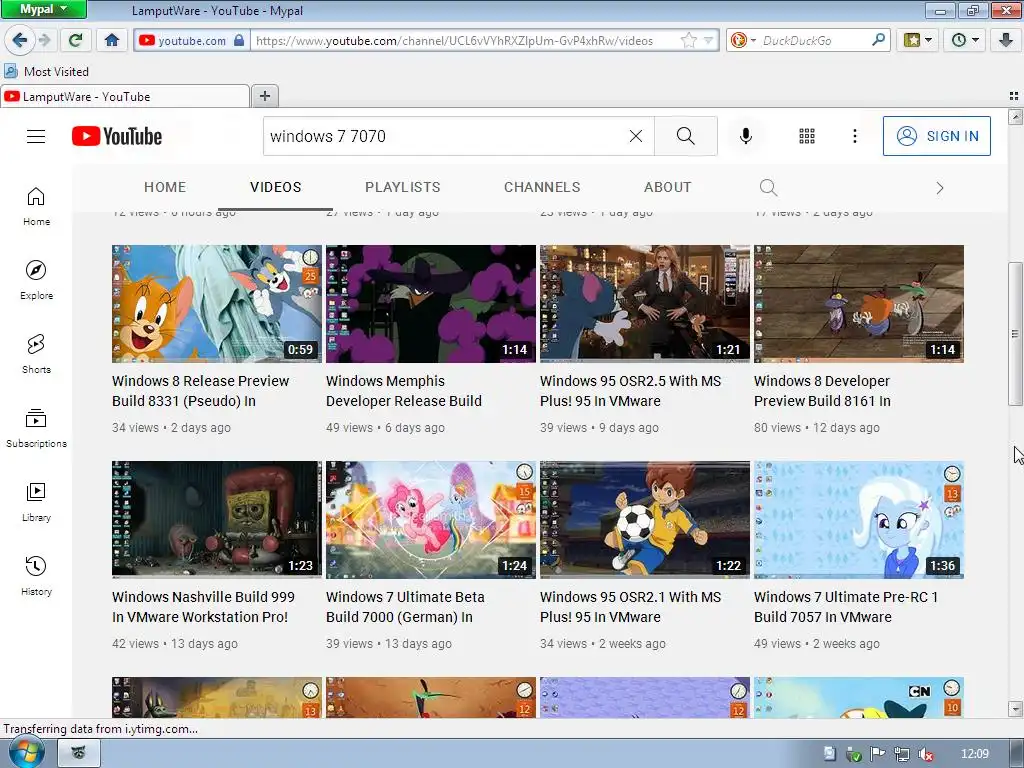Click the Tom and Jerry Windows 8 thumbnail
The height and width of the screenshot is (768, 1024).
click(217, 304)
